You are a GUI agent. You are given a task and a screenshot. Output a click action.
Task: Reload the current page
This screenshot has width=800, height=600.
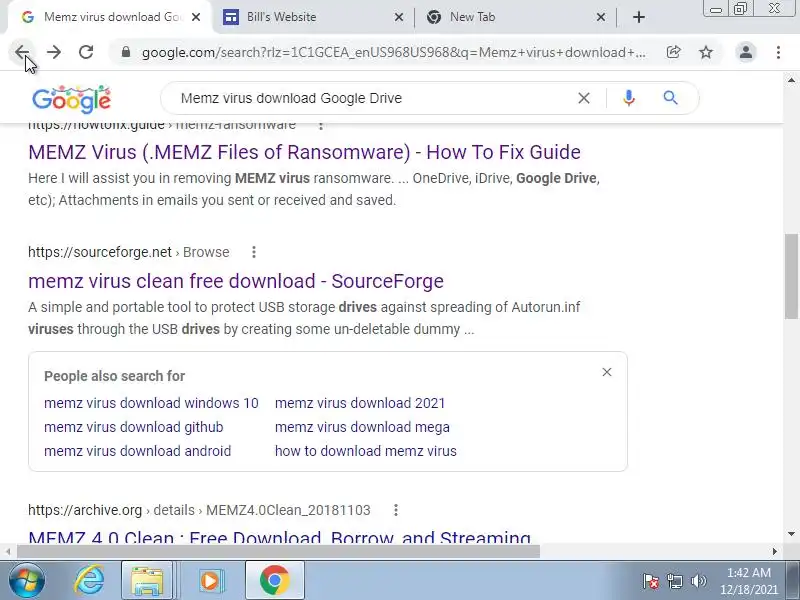(x=86, y=52)
